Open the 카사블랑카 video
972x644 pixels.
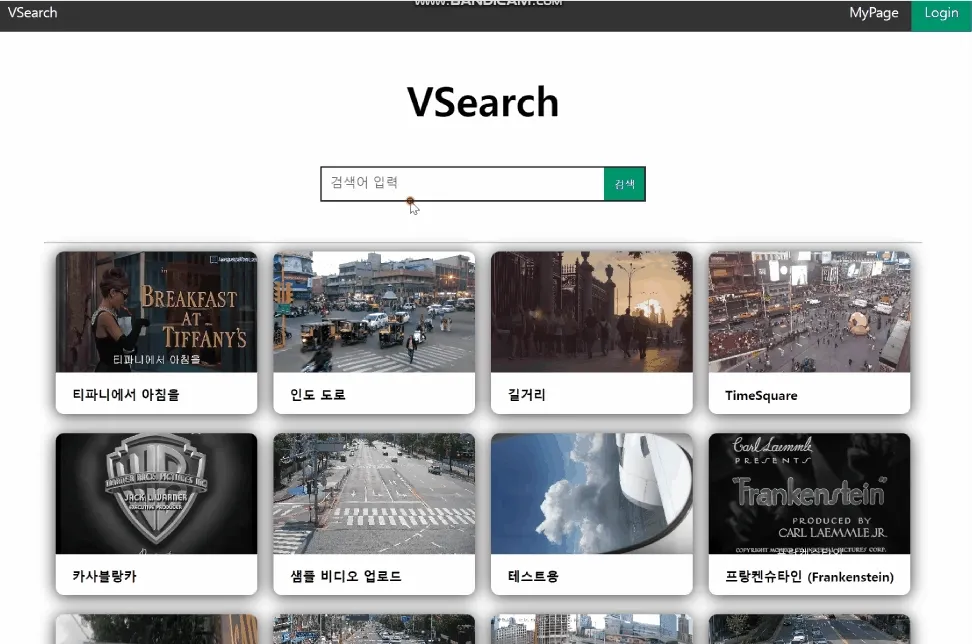[x=157, y=493]
